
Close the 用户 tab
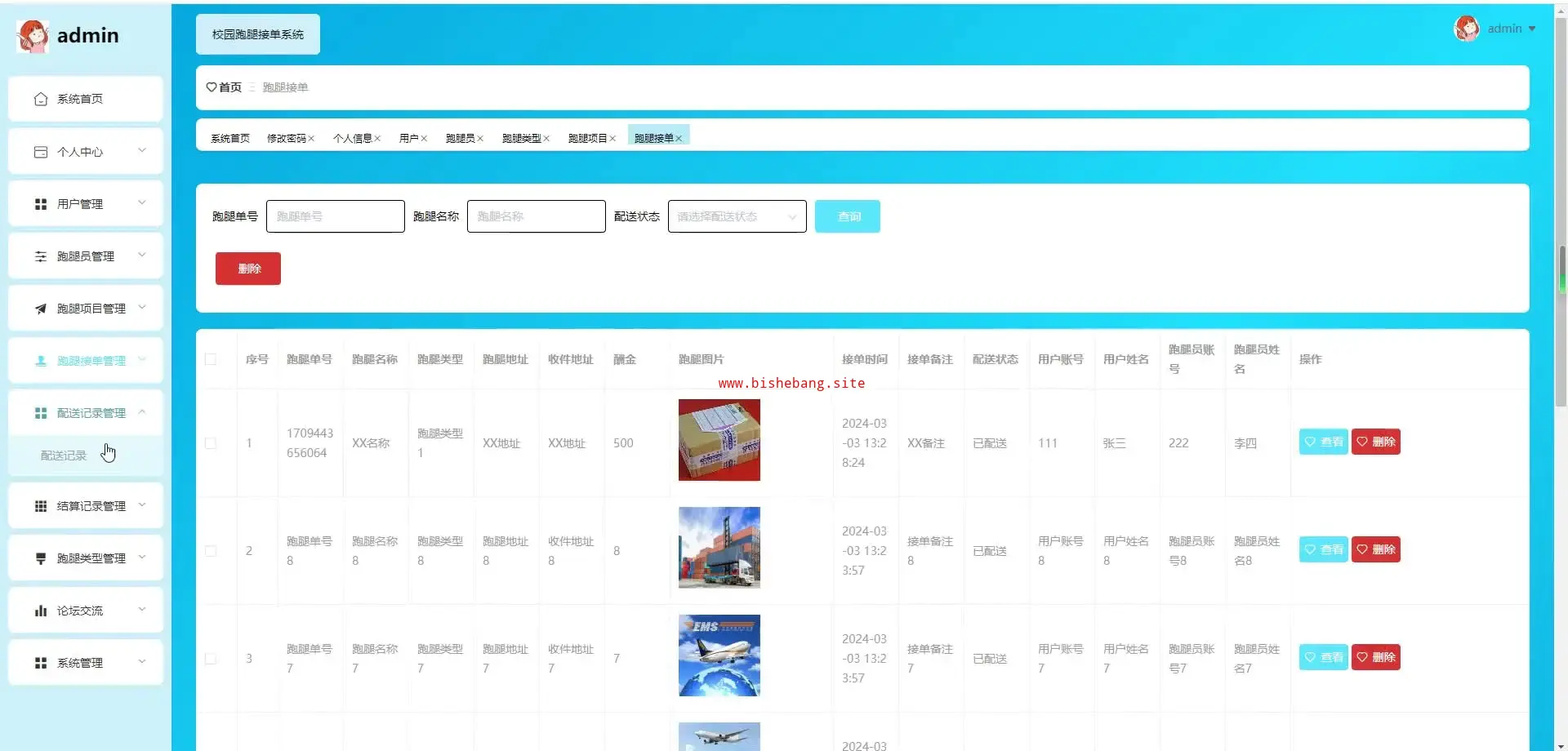click(424, 139)
